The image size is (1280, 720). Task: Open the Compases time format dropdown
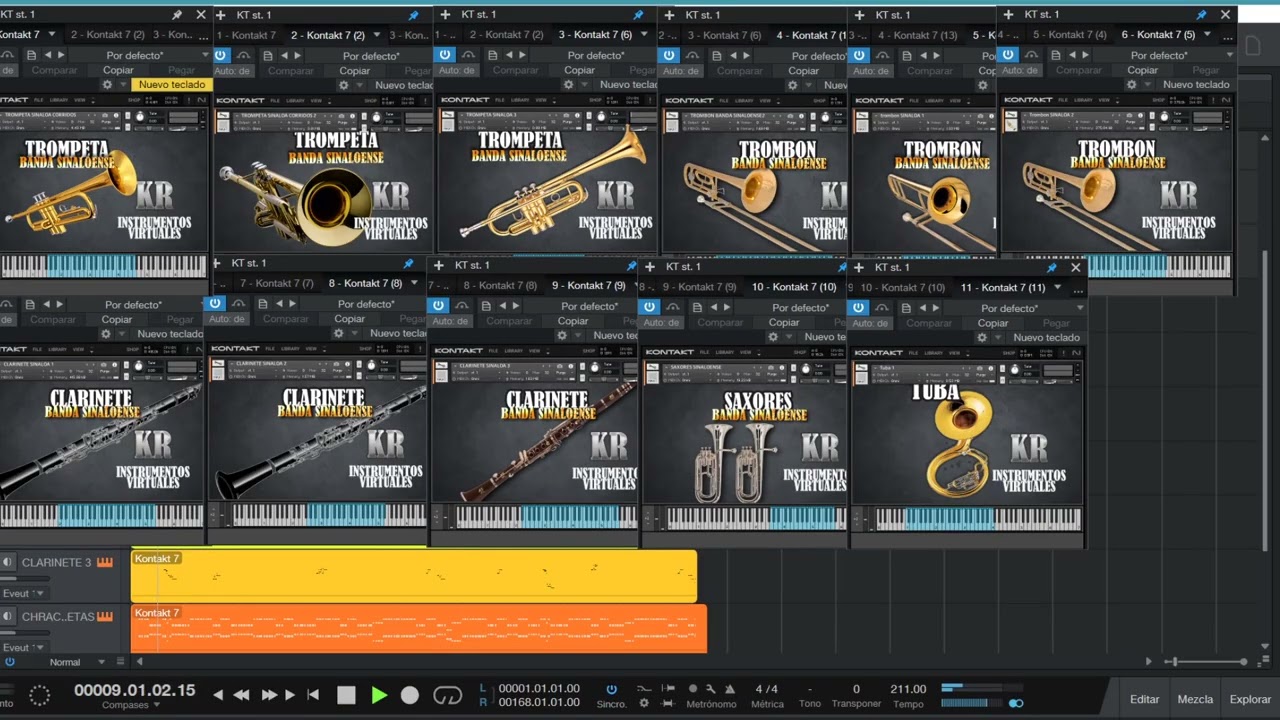(131, 705)
